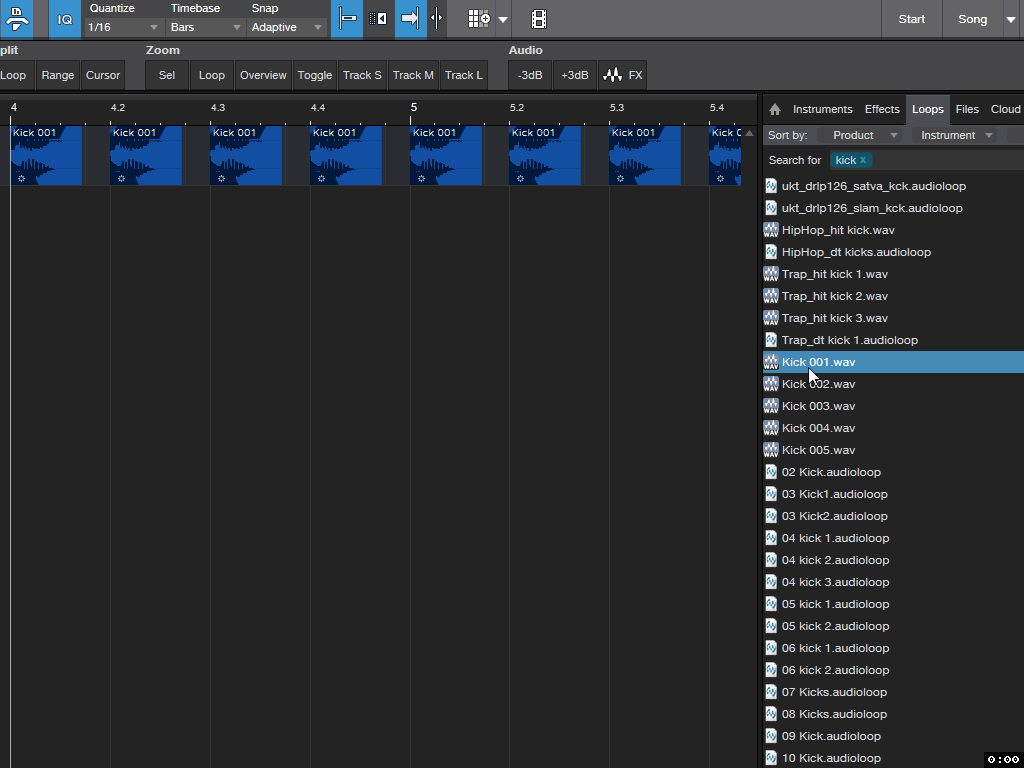The width and height of the screenshot is (1024, 768).
Task: Open the Snap Adaptive dropdown
Action: coord(287,27)
